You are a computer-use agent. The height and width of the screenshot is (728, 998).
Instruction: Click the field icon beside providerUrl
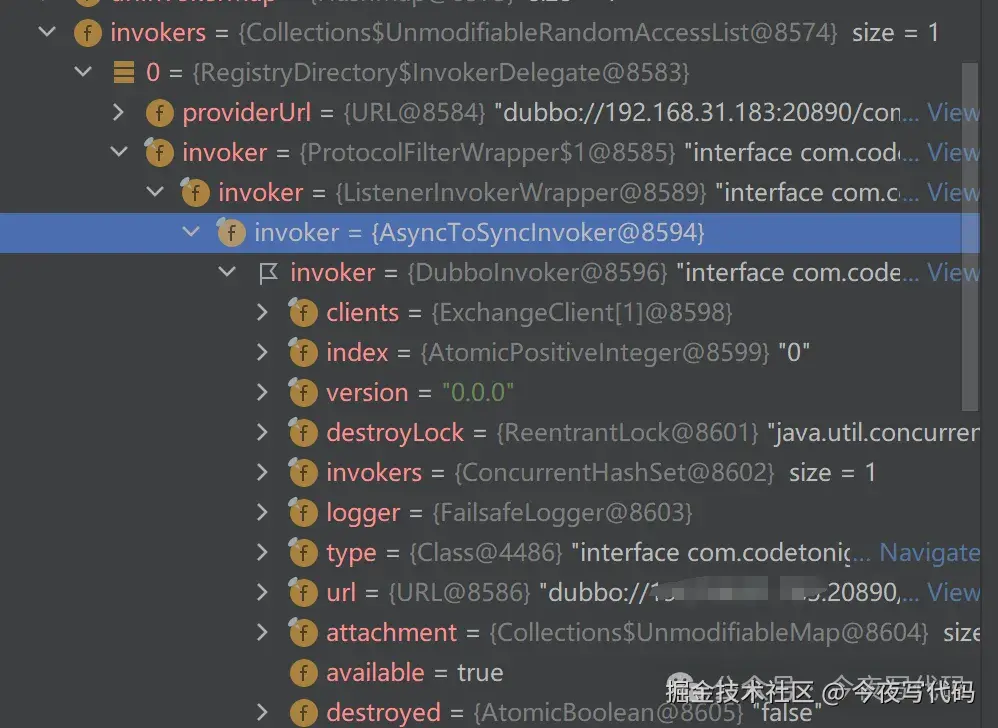coord(160,113)
